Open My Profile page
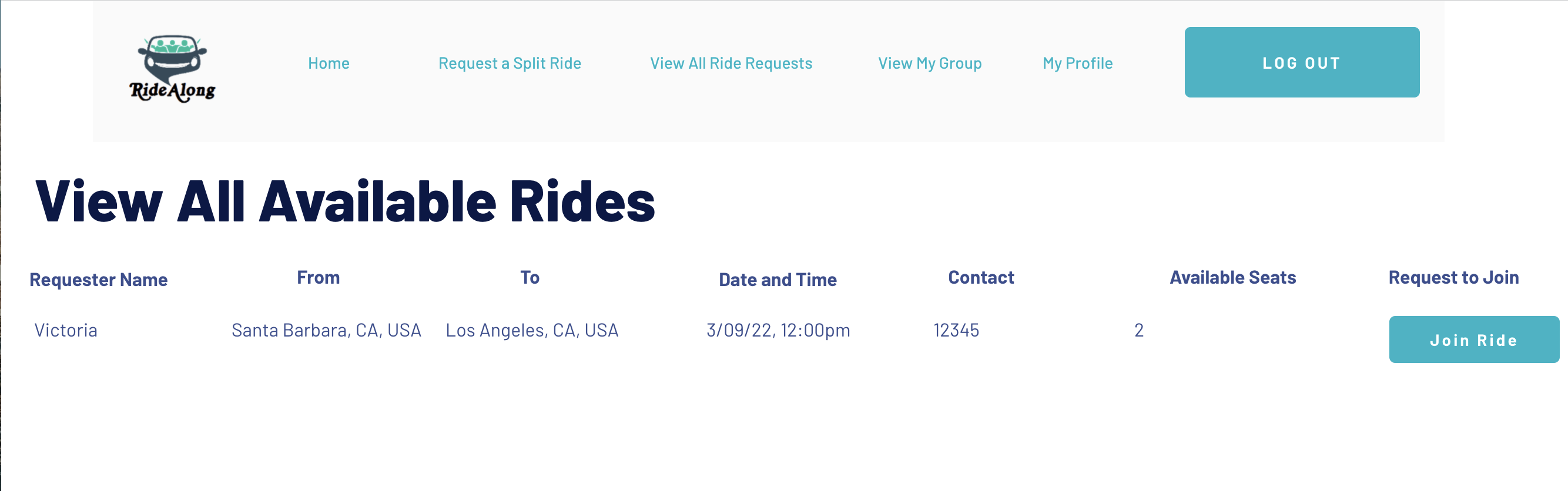This screenshot has height=491, width=1568. [x=1077, y=63]
